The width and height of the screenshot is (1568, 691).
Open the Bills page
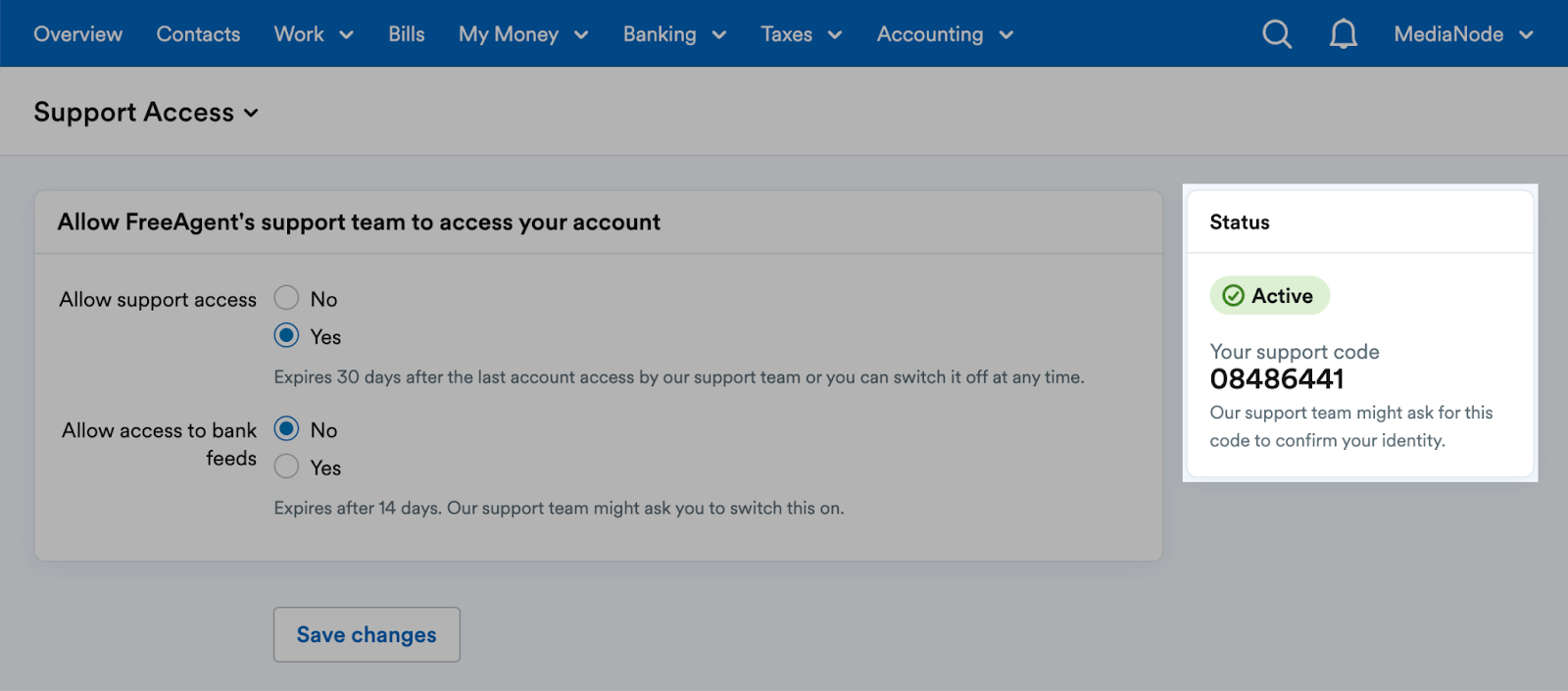coord(407,34)
